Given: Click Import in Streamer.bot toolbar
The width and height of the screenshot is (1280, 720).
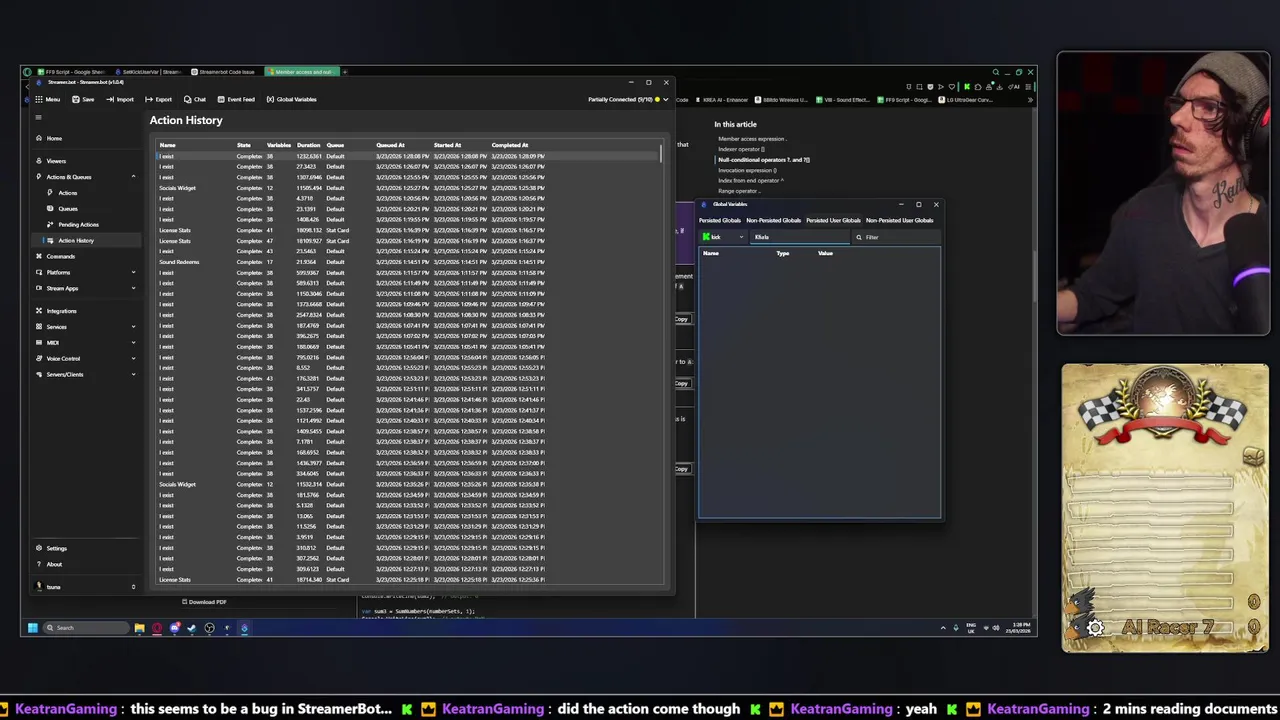Looking at the screenshot, I should point(120,99).
